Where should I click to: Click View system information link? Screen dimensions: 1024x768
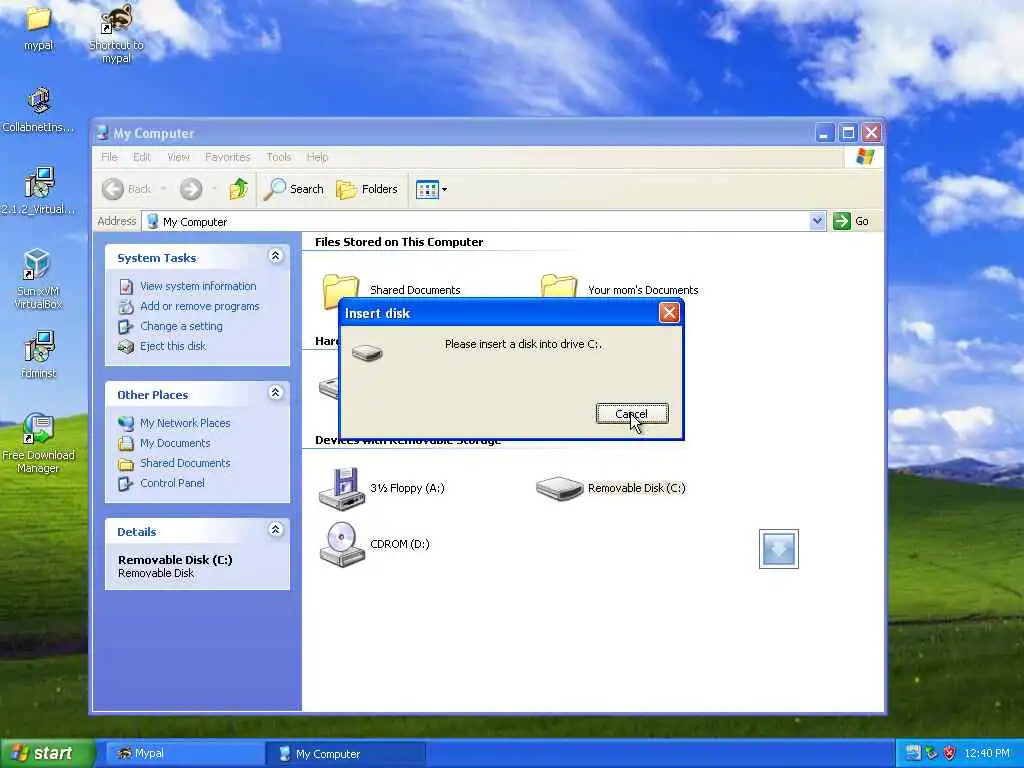click(x=198, y=286)
